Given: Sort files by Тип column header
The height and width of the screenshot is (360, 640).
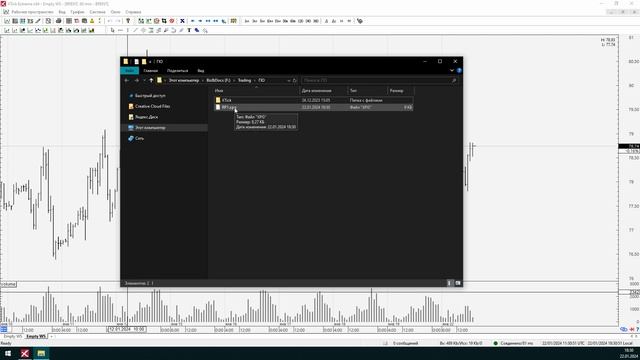Looking at the screenshot, I should 367,91.
